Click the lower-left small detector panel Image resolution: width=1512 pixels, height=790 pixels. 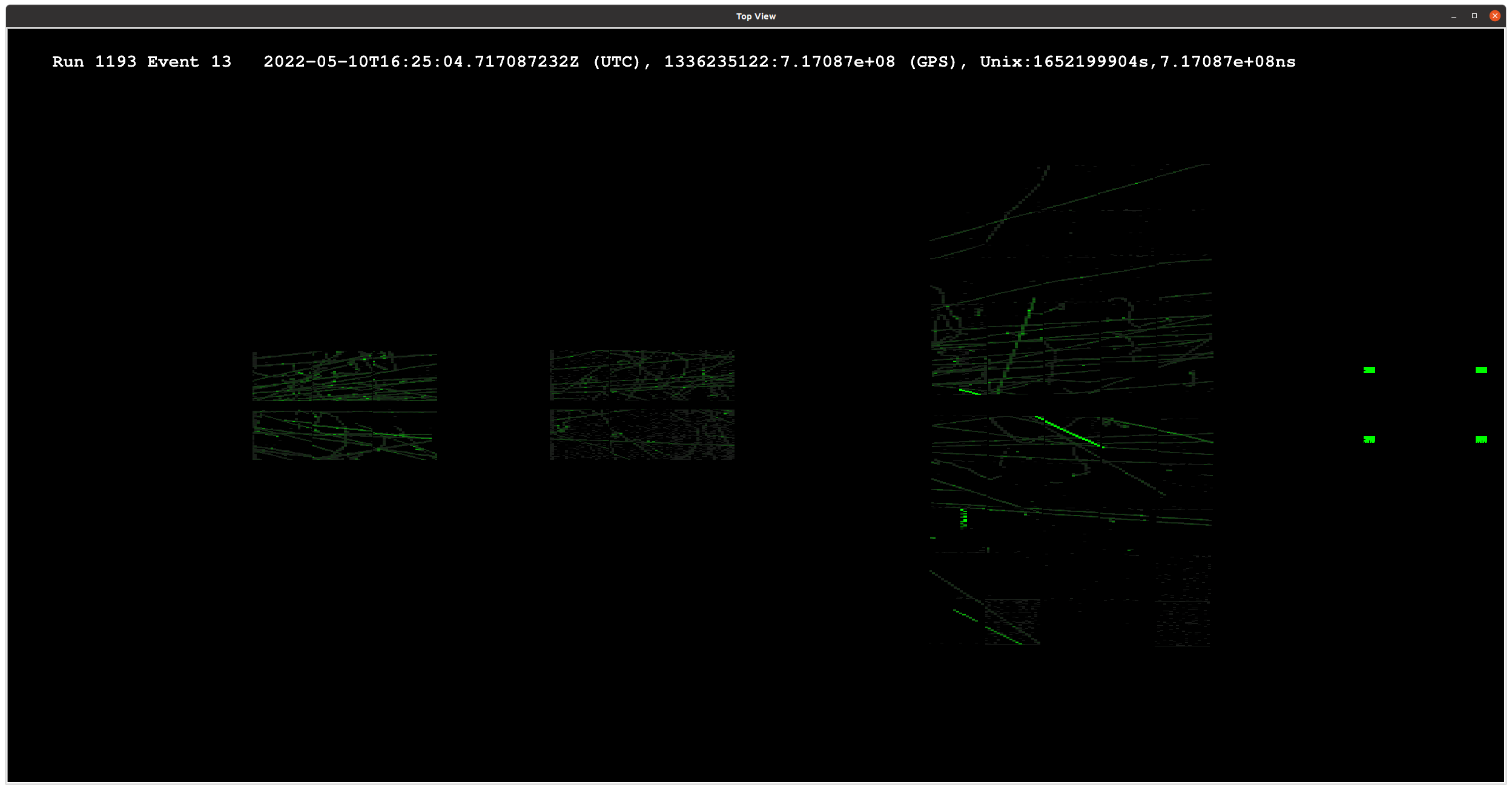(345, 435)
